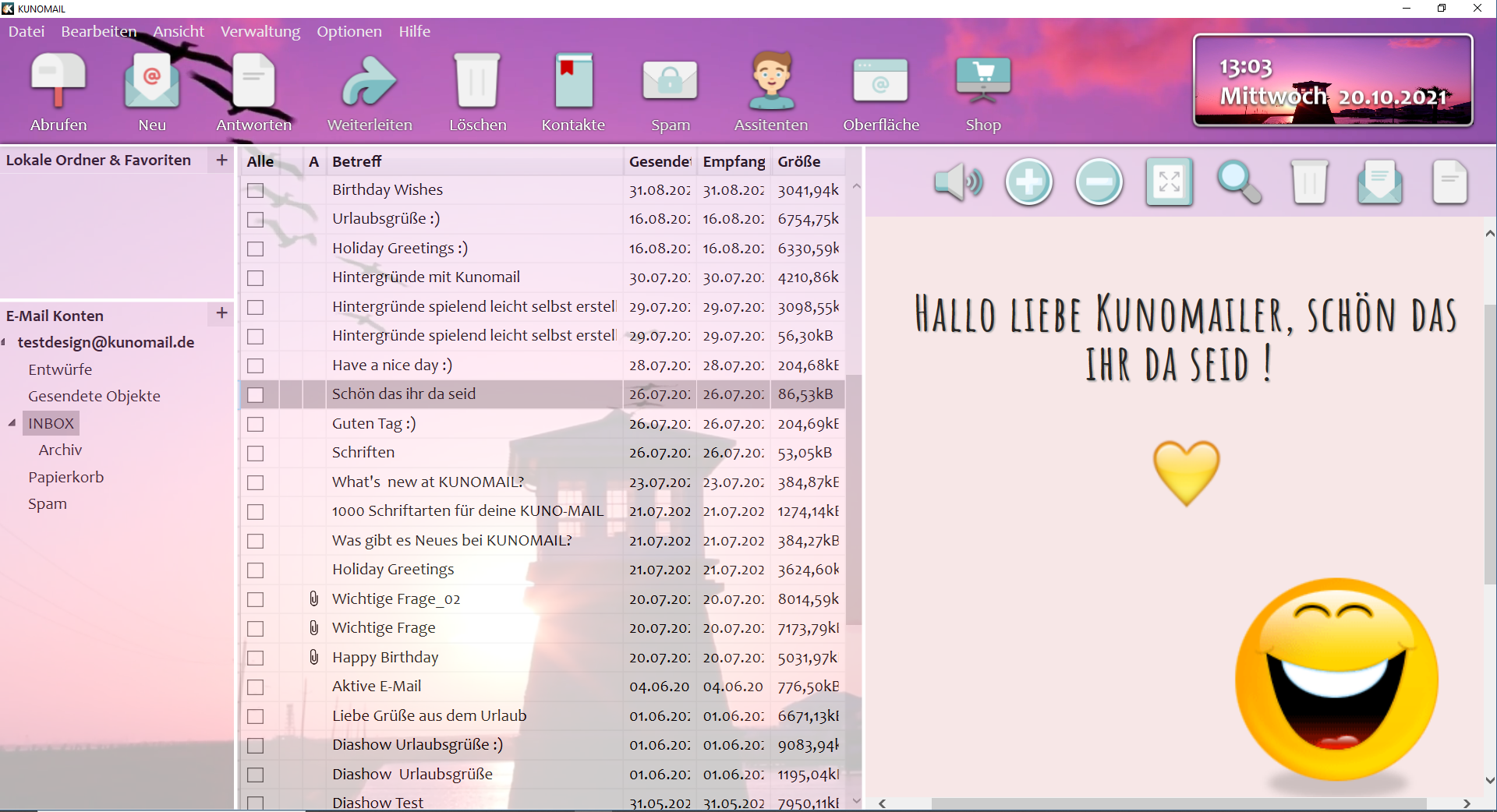Sort by the Gesendet column header
This screenshot has height=812, width=1497.
click(x=660, y=161)
